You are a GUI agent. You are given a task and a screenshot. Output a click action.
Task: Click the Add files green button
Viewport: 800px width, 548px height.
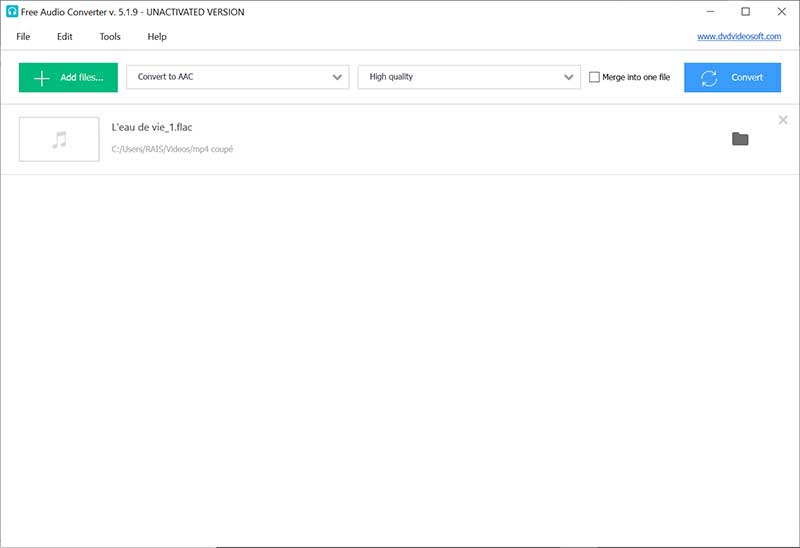tap(68, 78)
